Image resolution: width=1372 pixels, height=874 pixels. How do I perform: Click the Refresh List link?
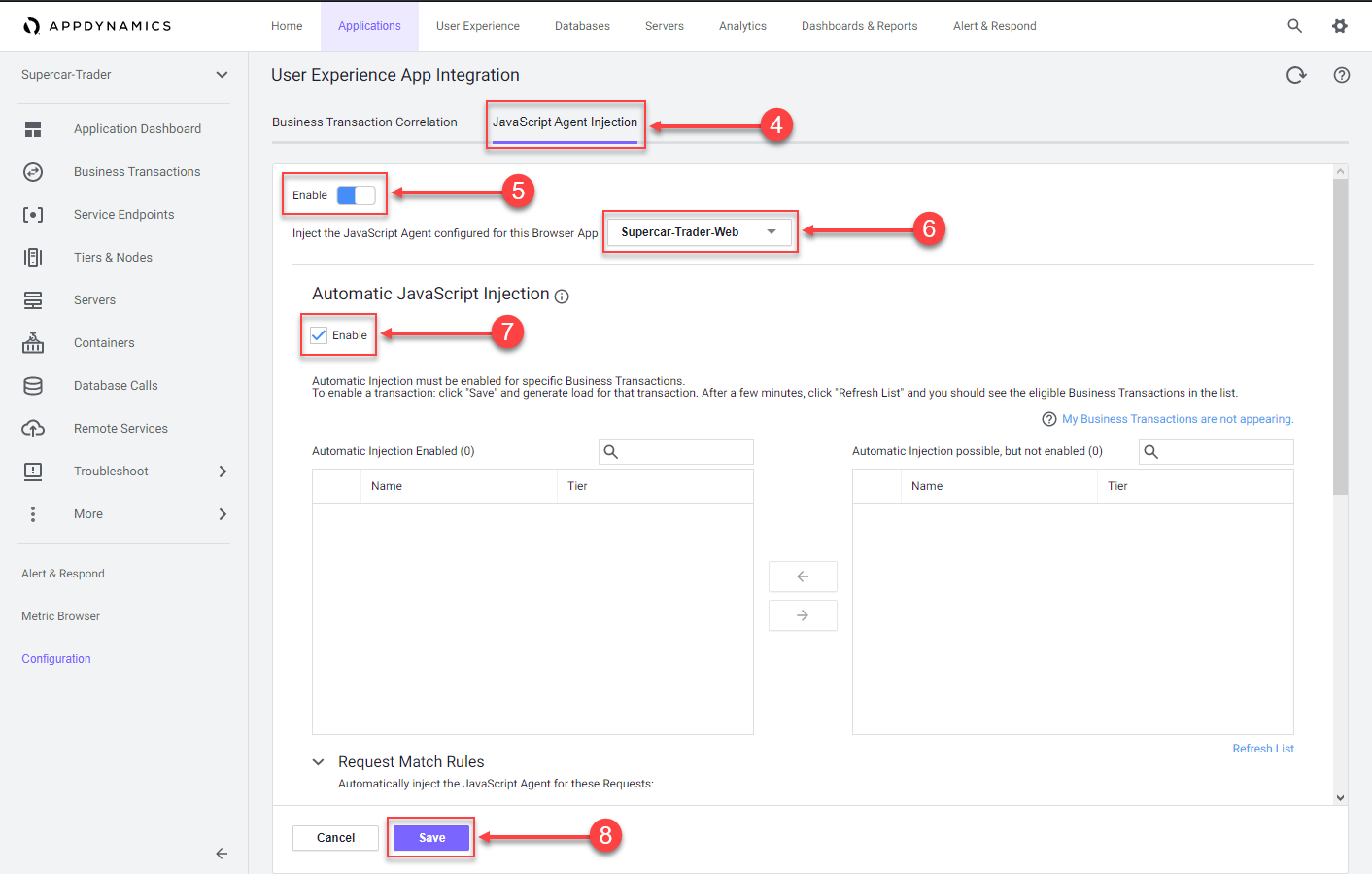[1263, 749]
